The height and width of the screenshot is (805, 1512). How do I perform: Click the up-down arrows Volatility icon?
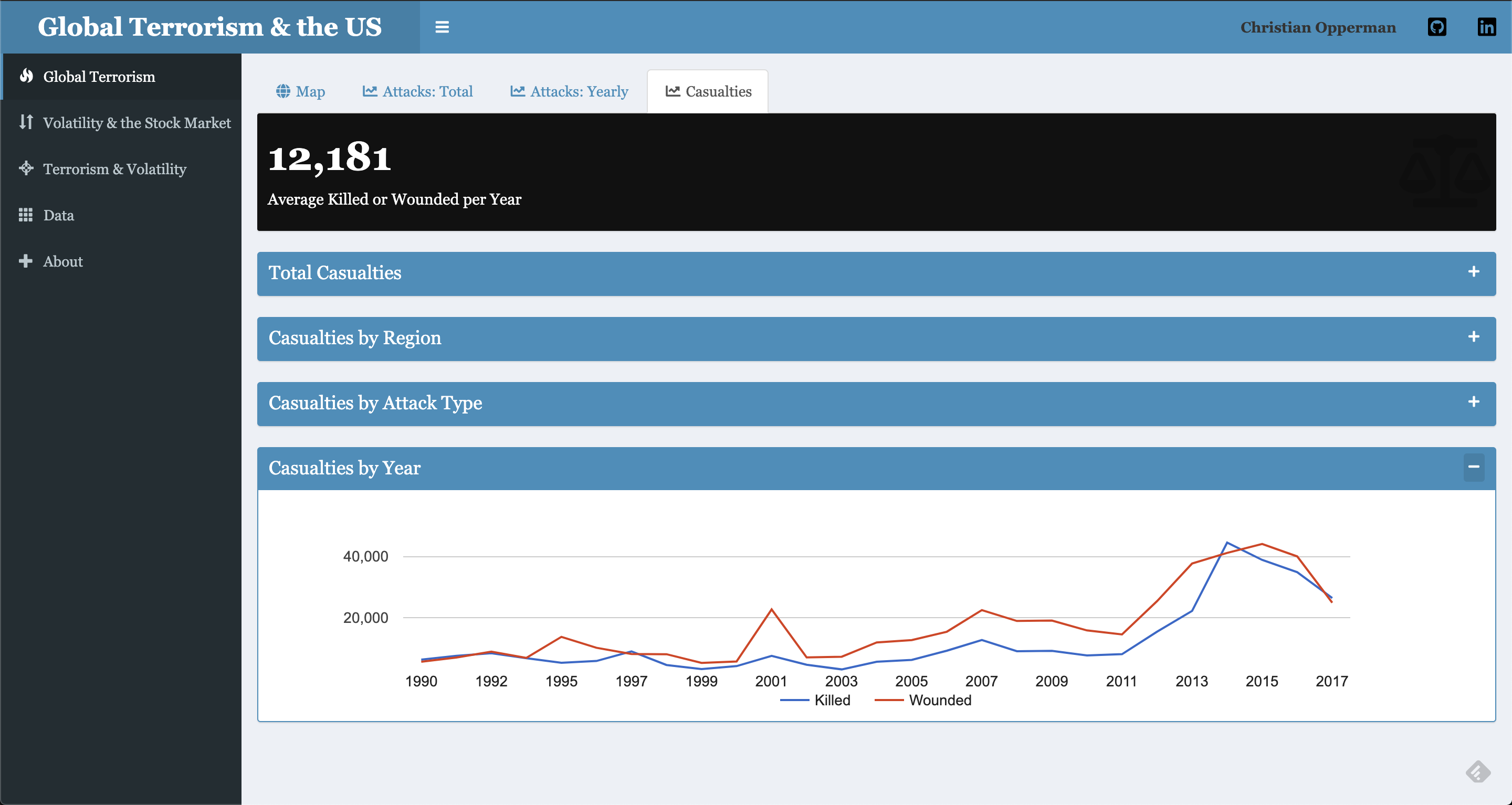(x=26, y=122)
